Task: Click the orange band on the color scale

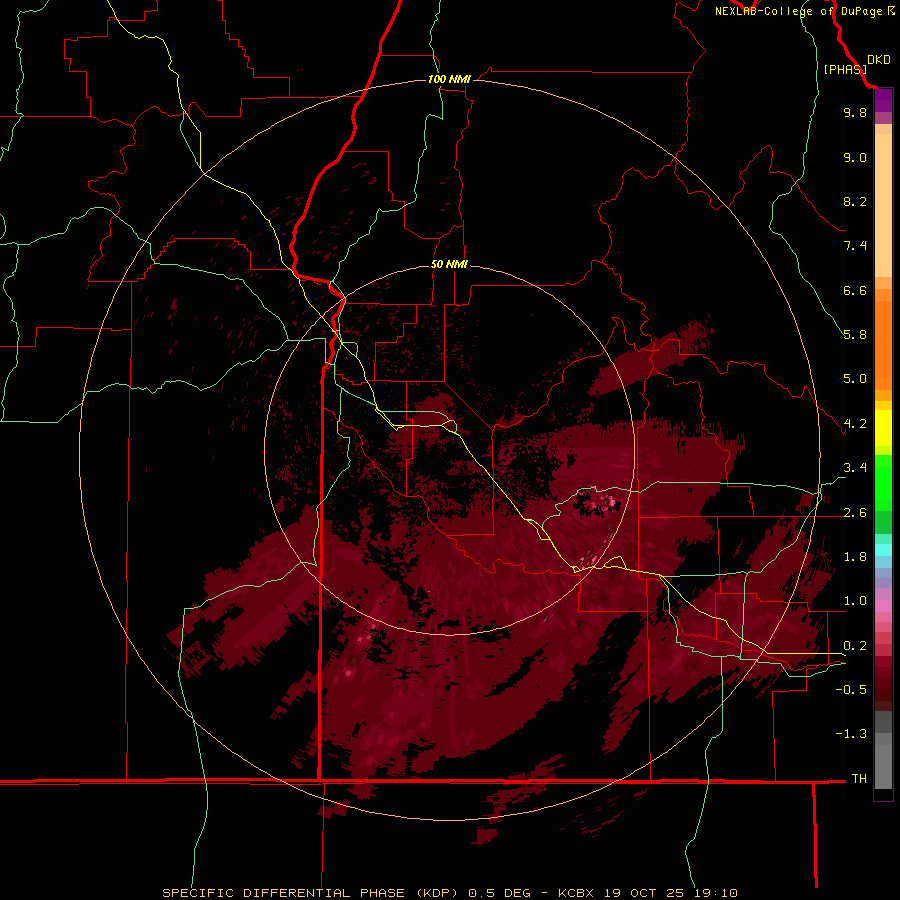Action: click(883, 345)
